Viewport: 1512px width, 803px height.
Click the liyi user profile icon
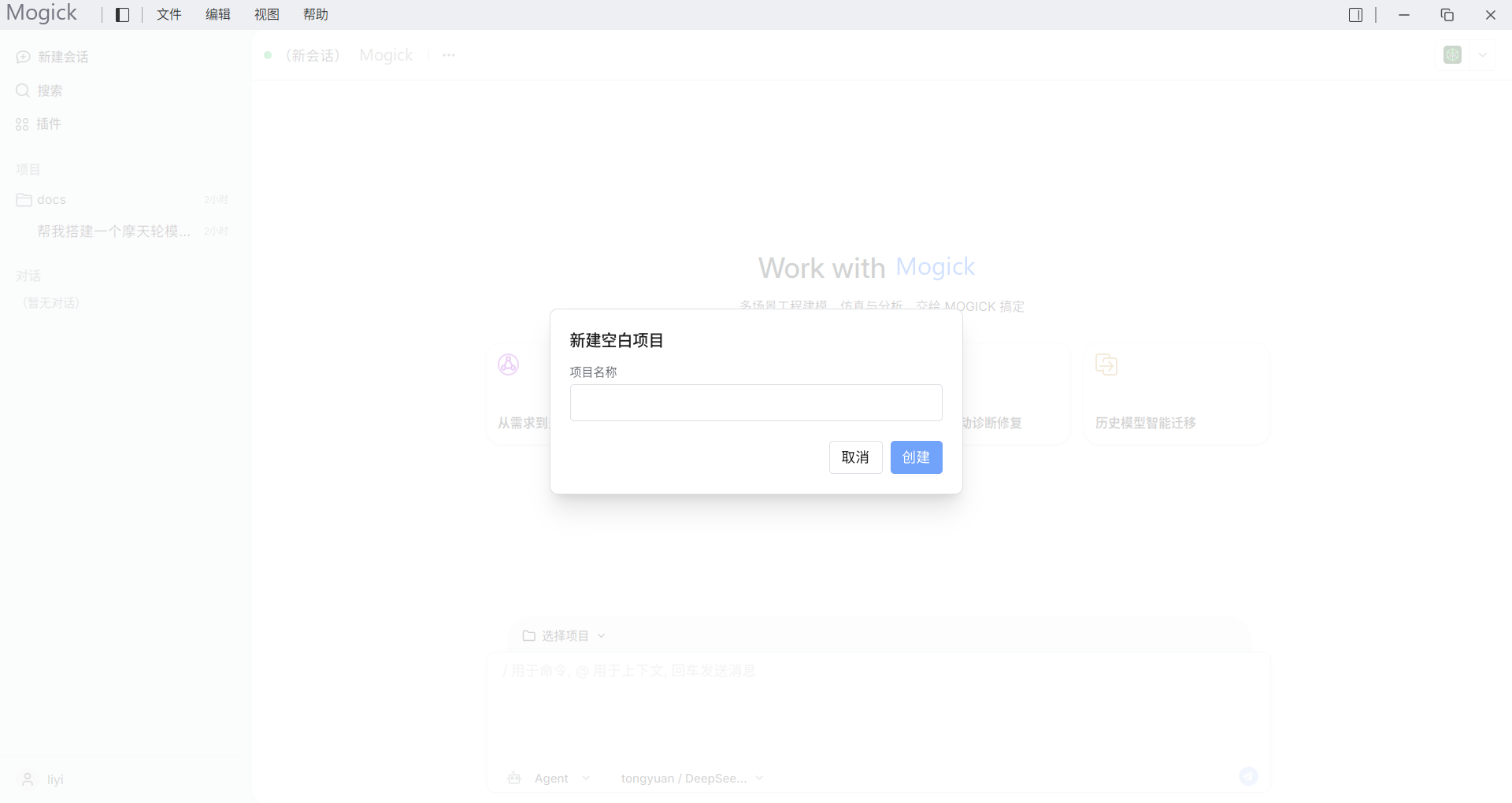point(28,779)
